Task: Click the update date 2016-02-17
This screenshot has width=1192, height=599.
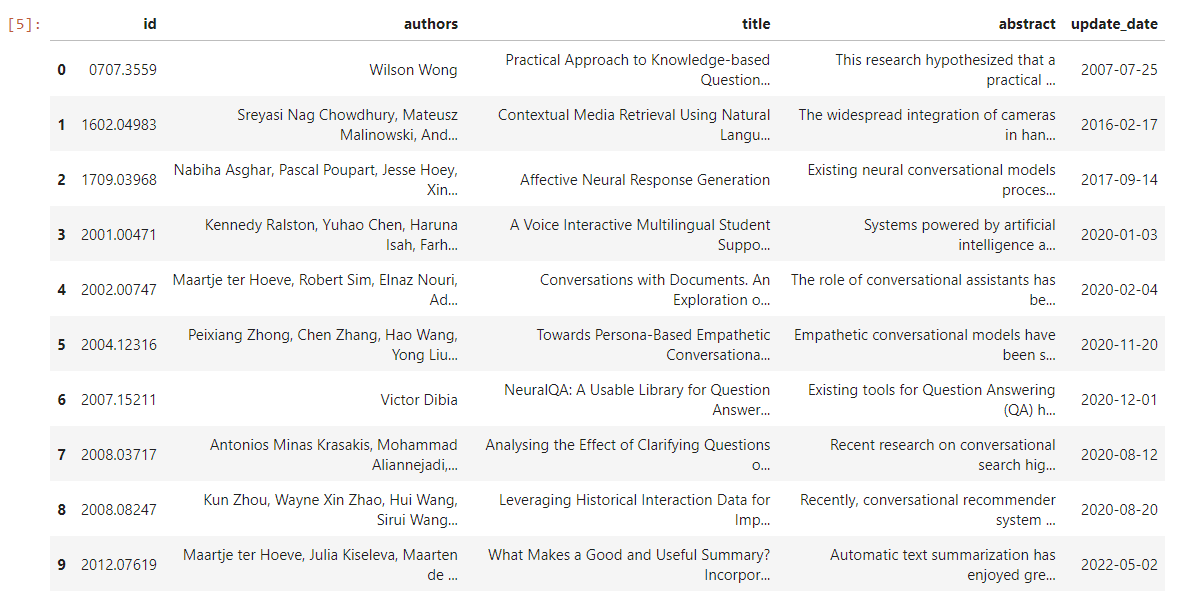Action: point(1119,125)
